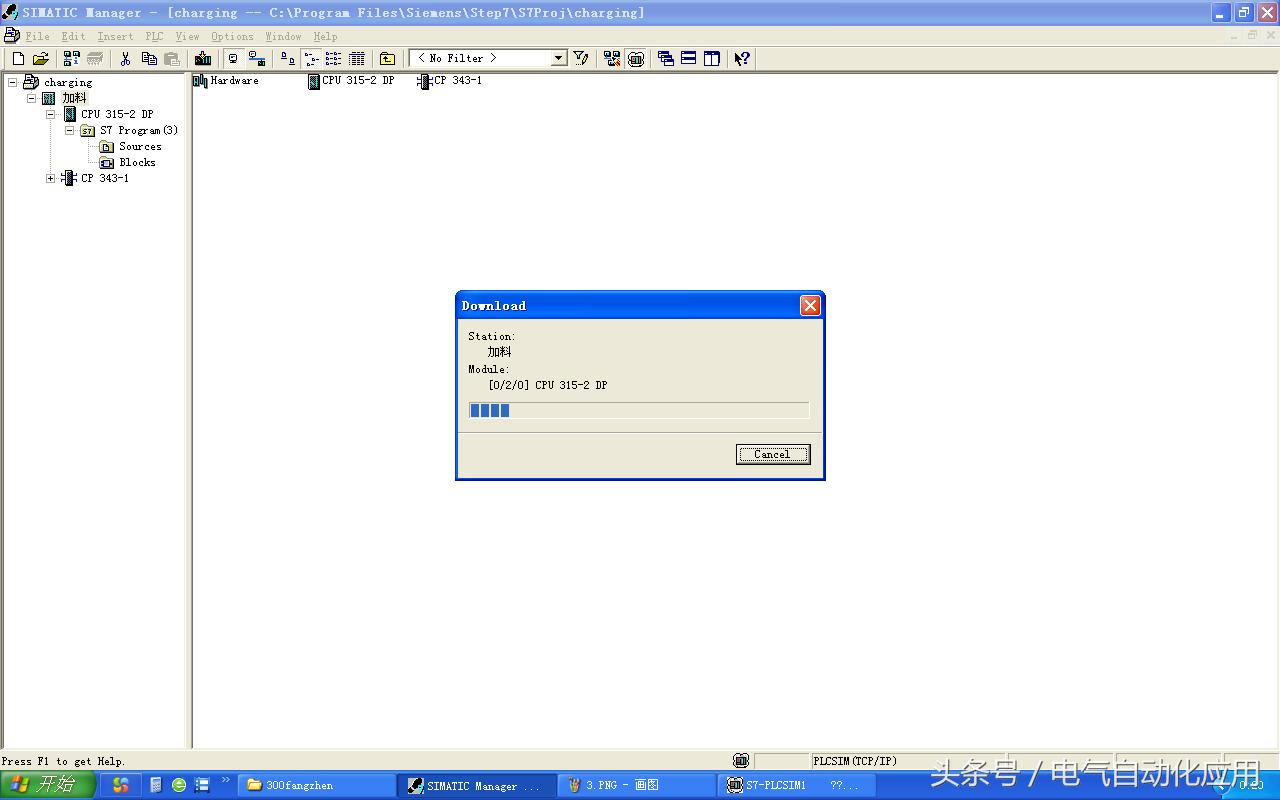Select S7 Program(3) in the tree
Screen dimensions: 1280x800
click(139, 130)
